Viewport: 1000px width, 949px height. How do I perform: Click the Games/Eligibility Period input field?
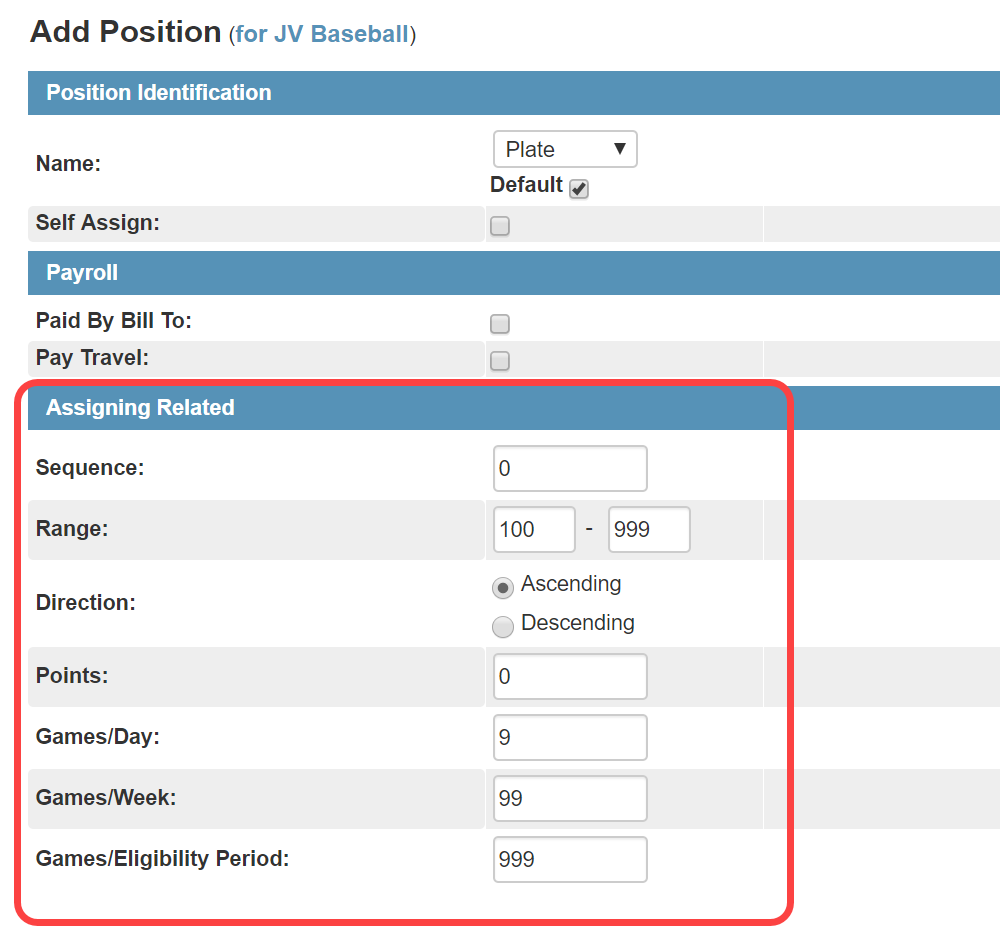570,859
